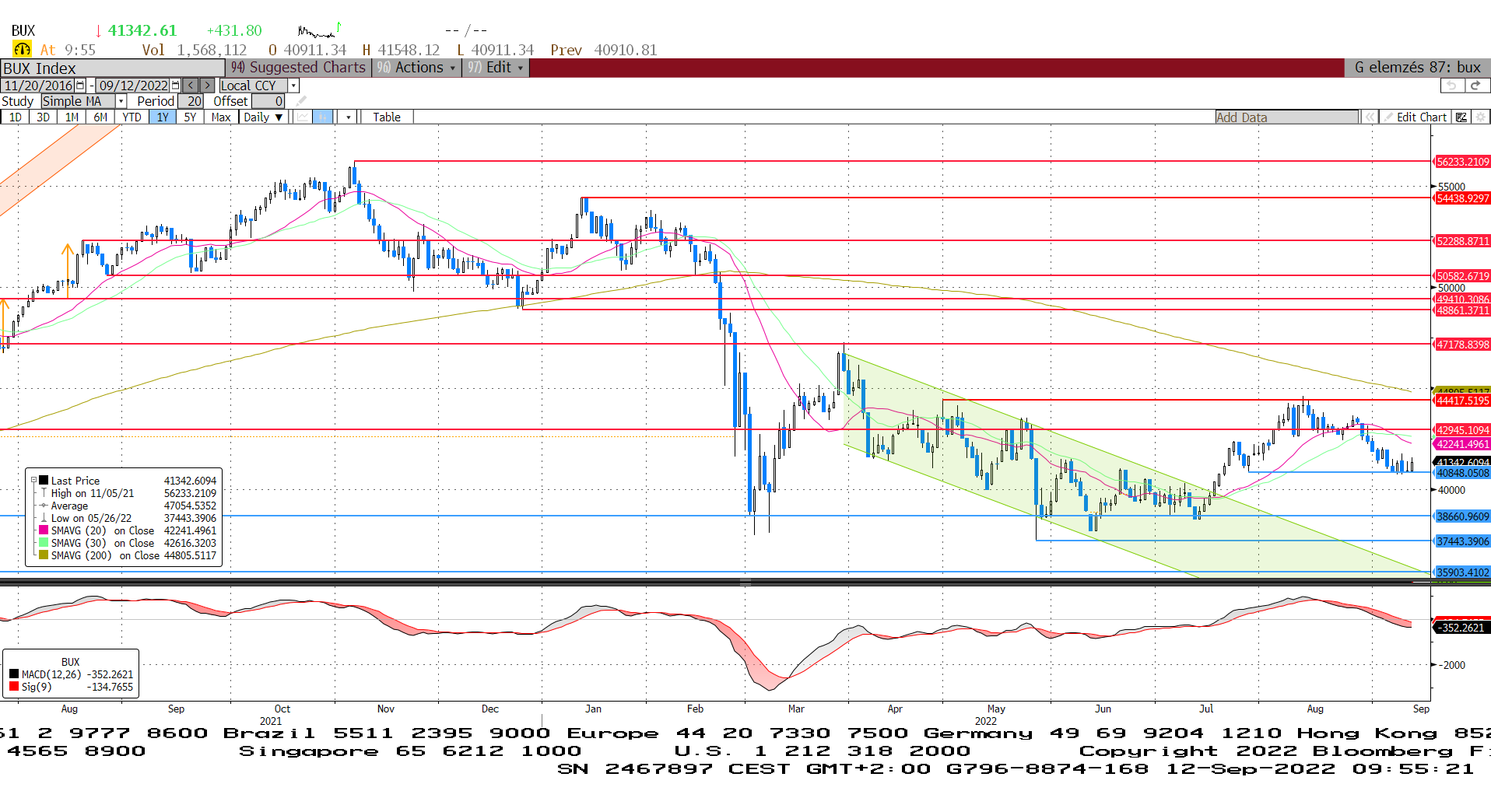The width and height of the screenshot is (1491, 812).
Task: Select the 1M time range
Action: (x=72, y=117)
